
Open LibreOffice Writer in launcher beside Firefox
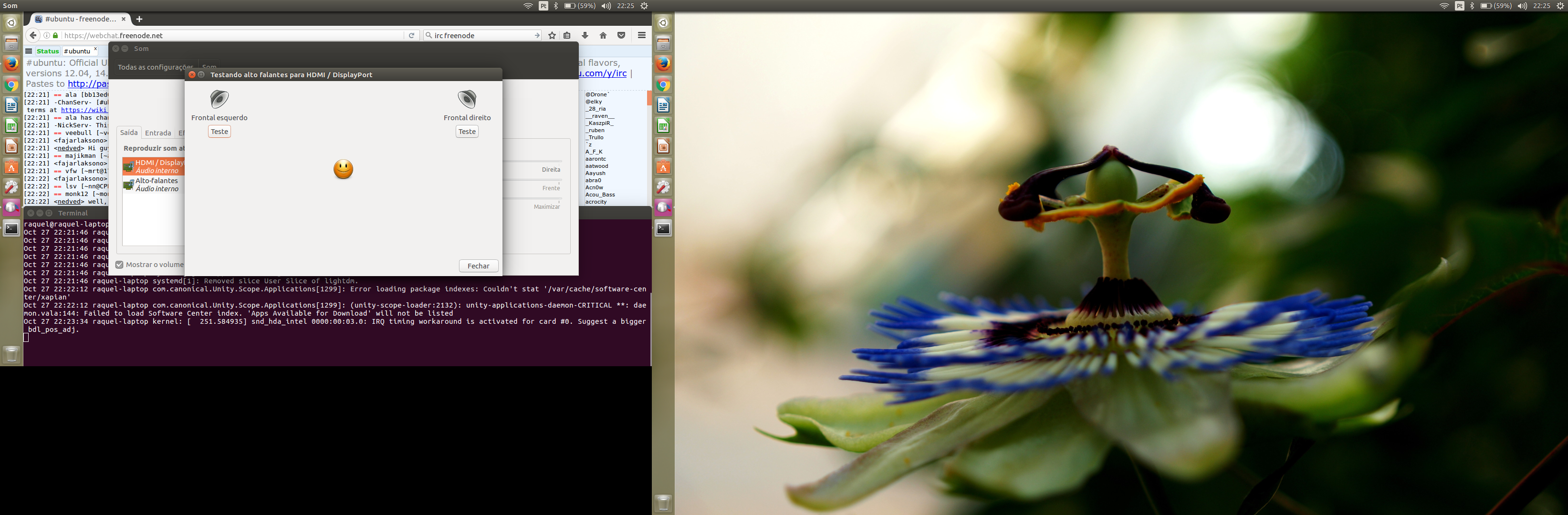(x=11, y=105)
